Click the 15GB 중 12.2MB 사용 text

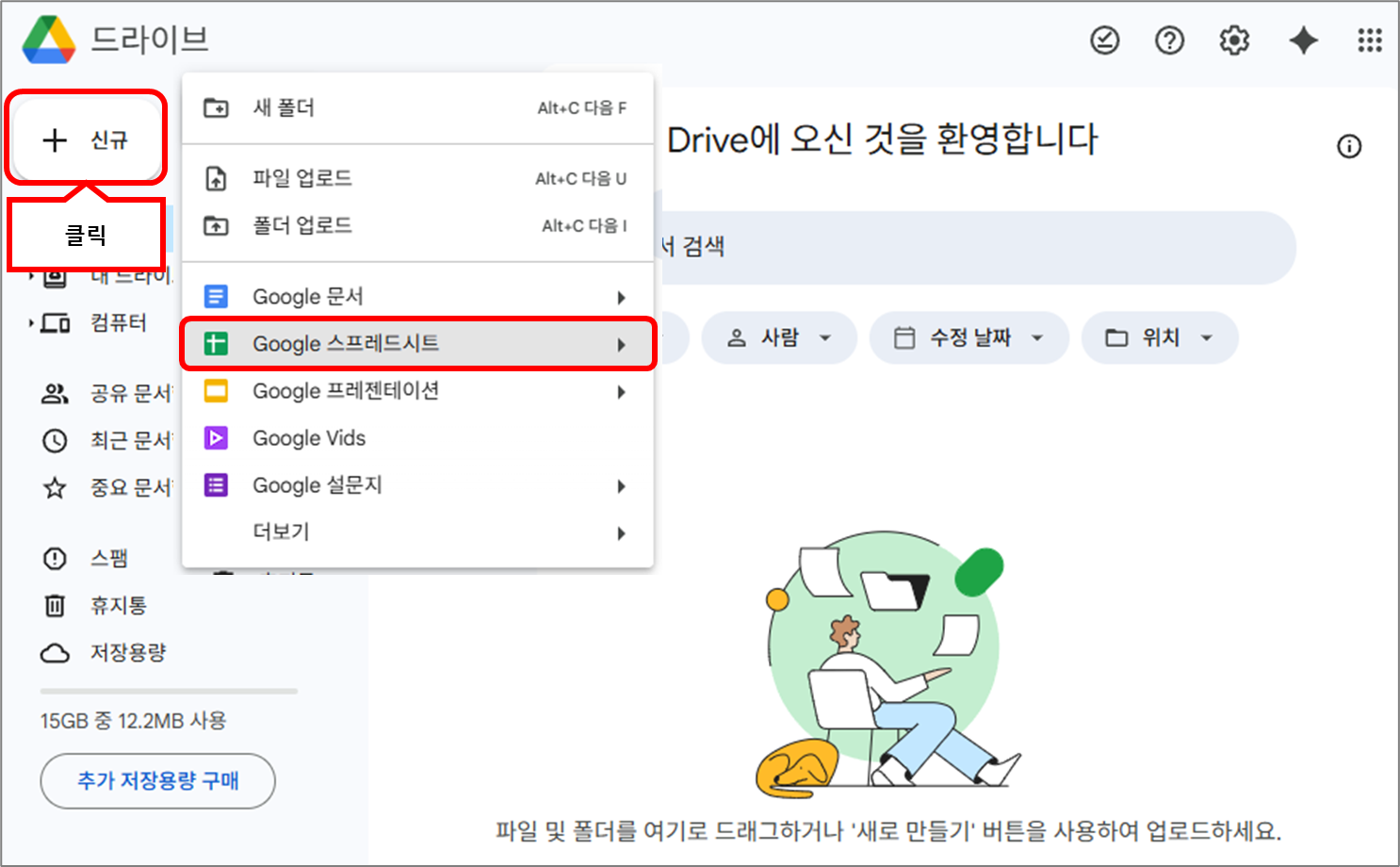tap(133, 721)
